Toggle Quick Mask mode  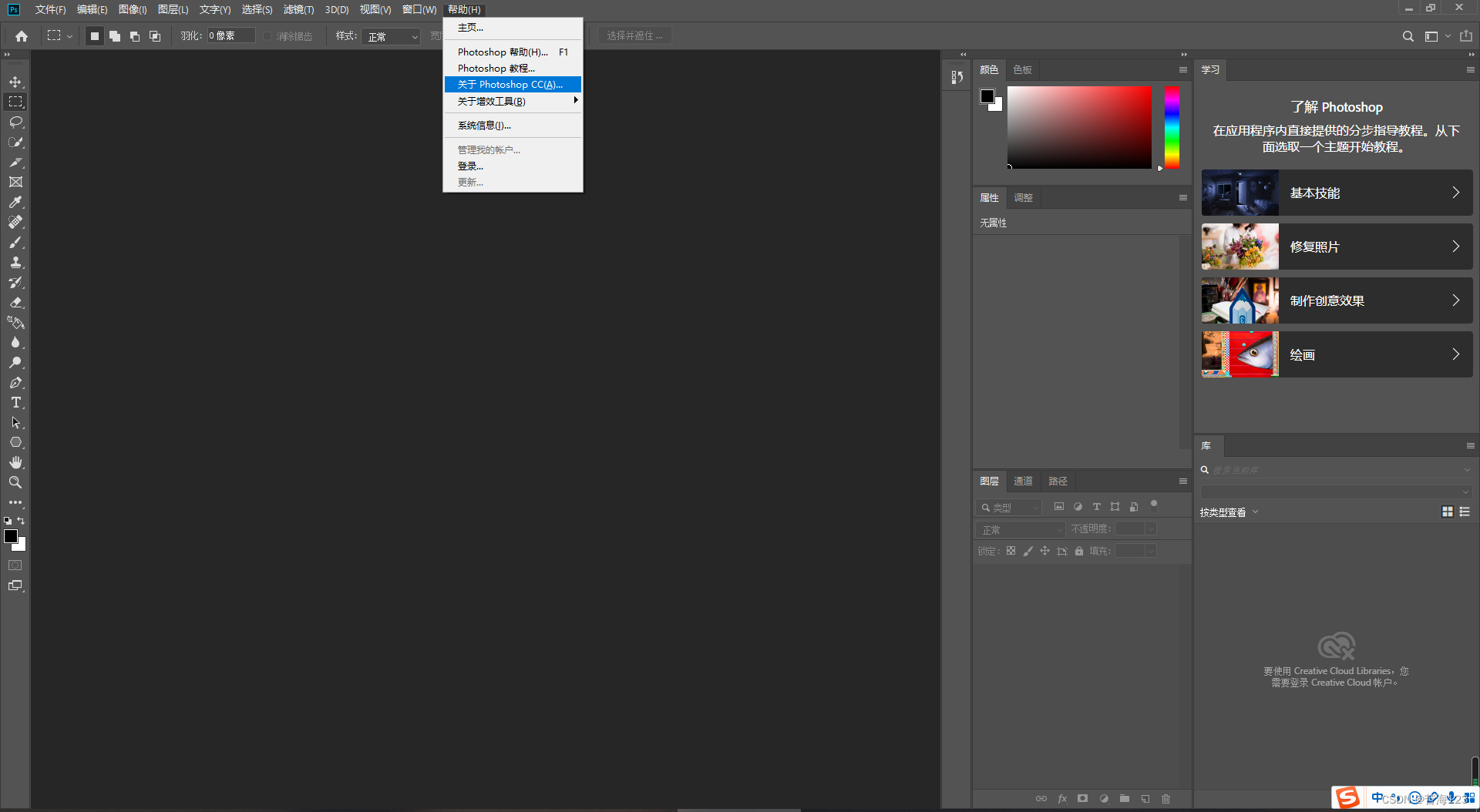pos(15,565)
